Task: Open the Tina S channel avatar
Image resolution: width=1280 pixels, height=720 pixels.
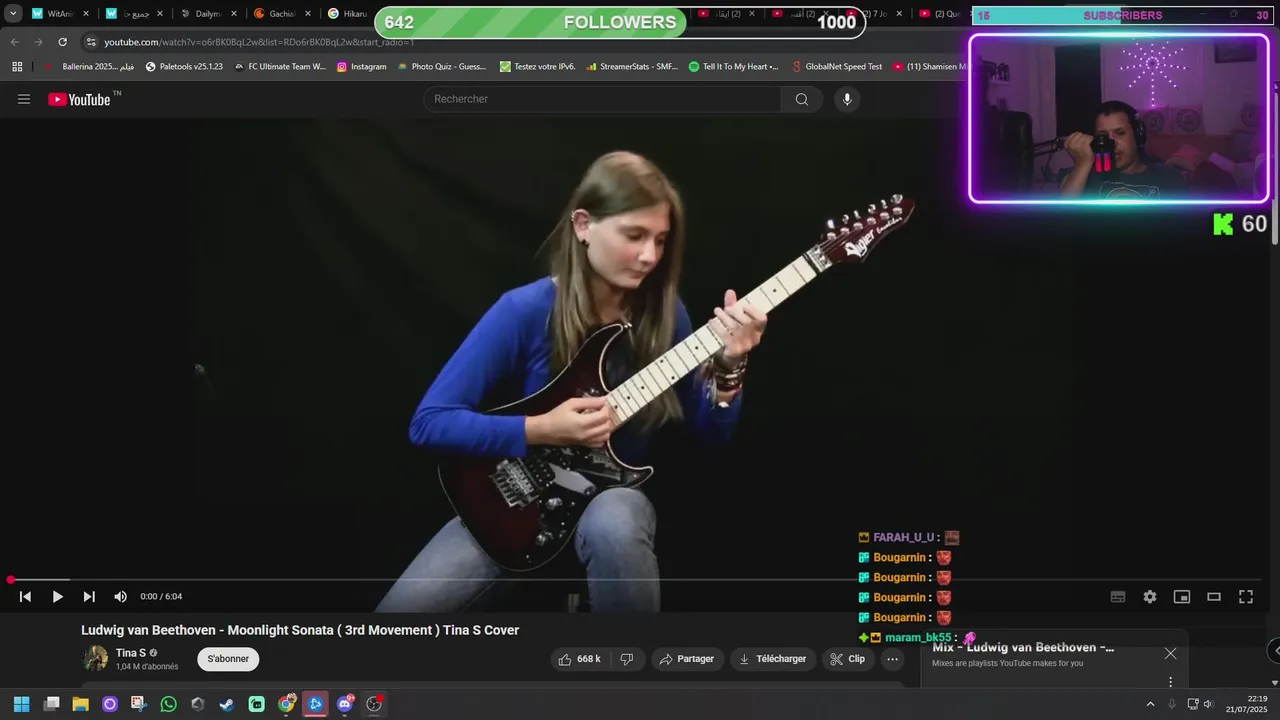Action: (96, 658)
